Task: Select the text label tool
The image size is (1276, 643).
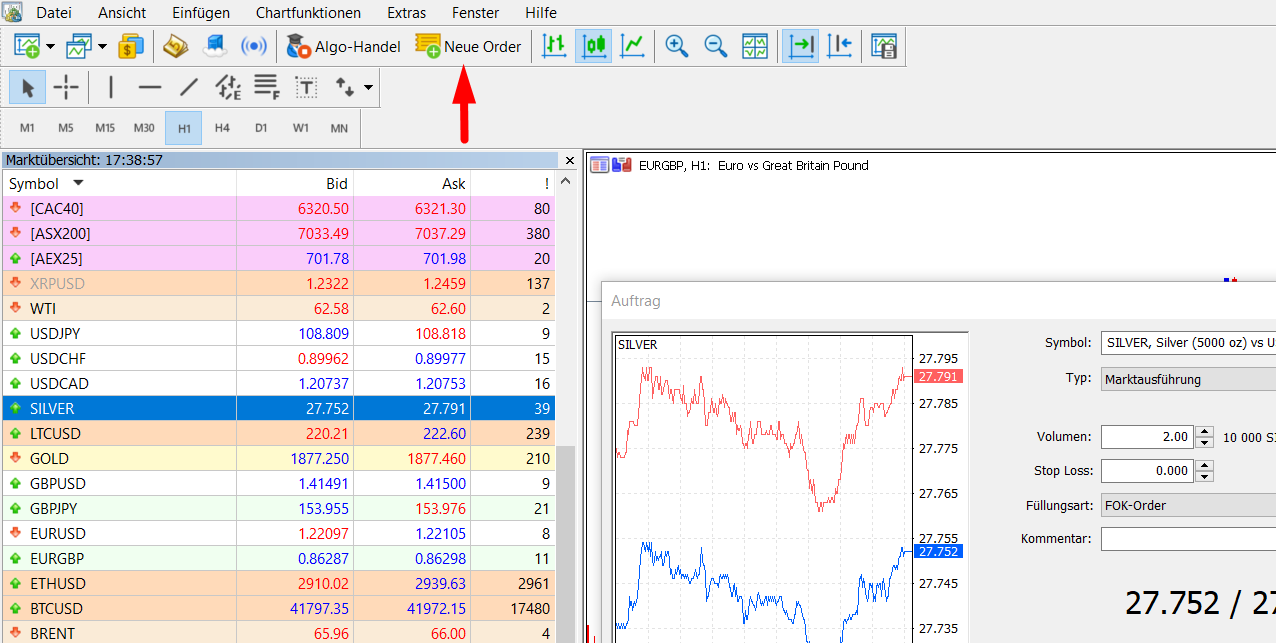Action: (x=306, y=88)
